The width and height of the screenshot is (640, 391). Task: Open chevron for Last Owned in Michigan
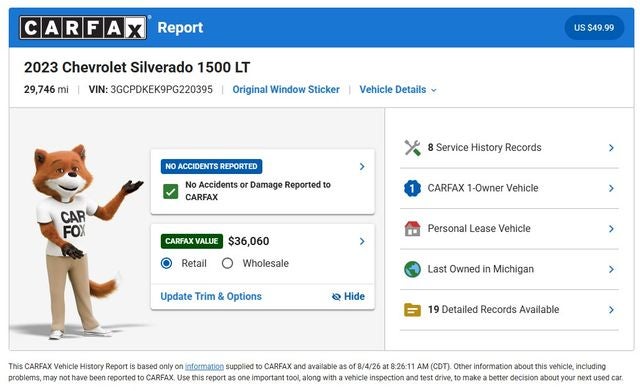(x=611, y=269)
